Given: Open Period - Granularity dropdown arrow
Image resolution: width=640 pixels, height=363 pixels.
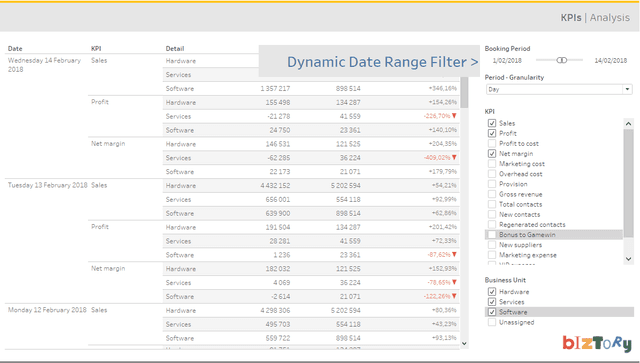Looking at the screenshot, I should [x=627, y=89].
